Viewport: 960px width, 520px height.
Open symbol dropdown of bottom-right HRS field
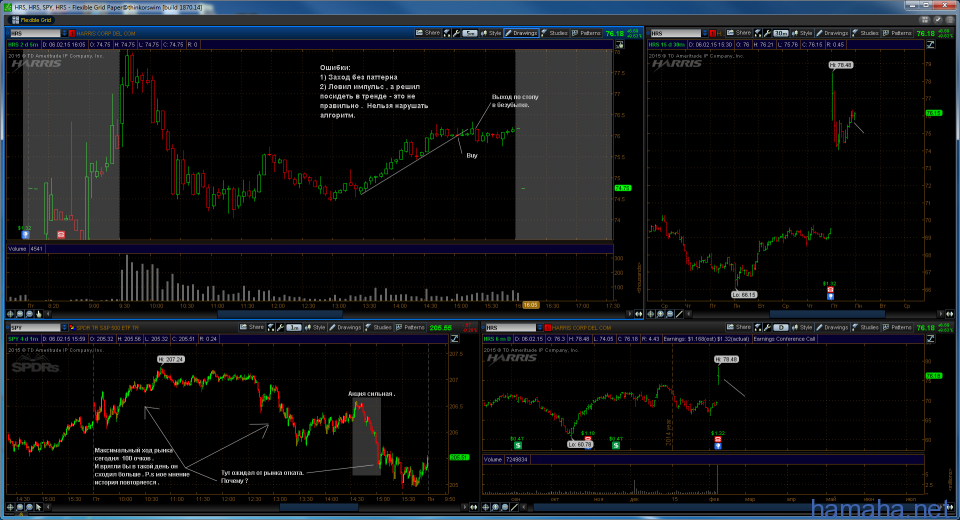tap(540, 328)
